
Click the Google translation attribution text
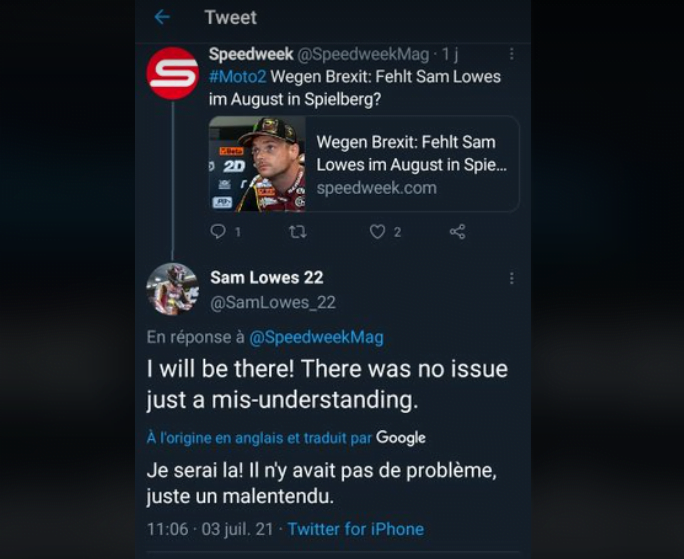pyautogui.click(x=400, y=438)
